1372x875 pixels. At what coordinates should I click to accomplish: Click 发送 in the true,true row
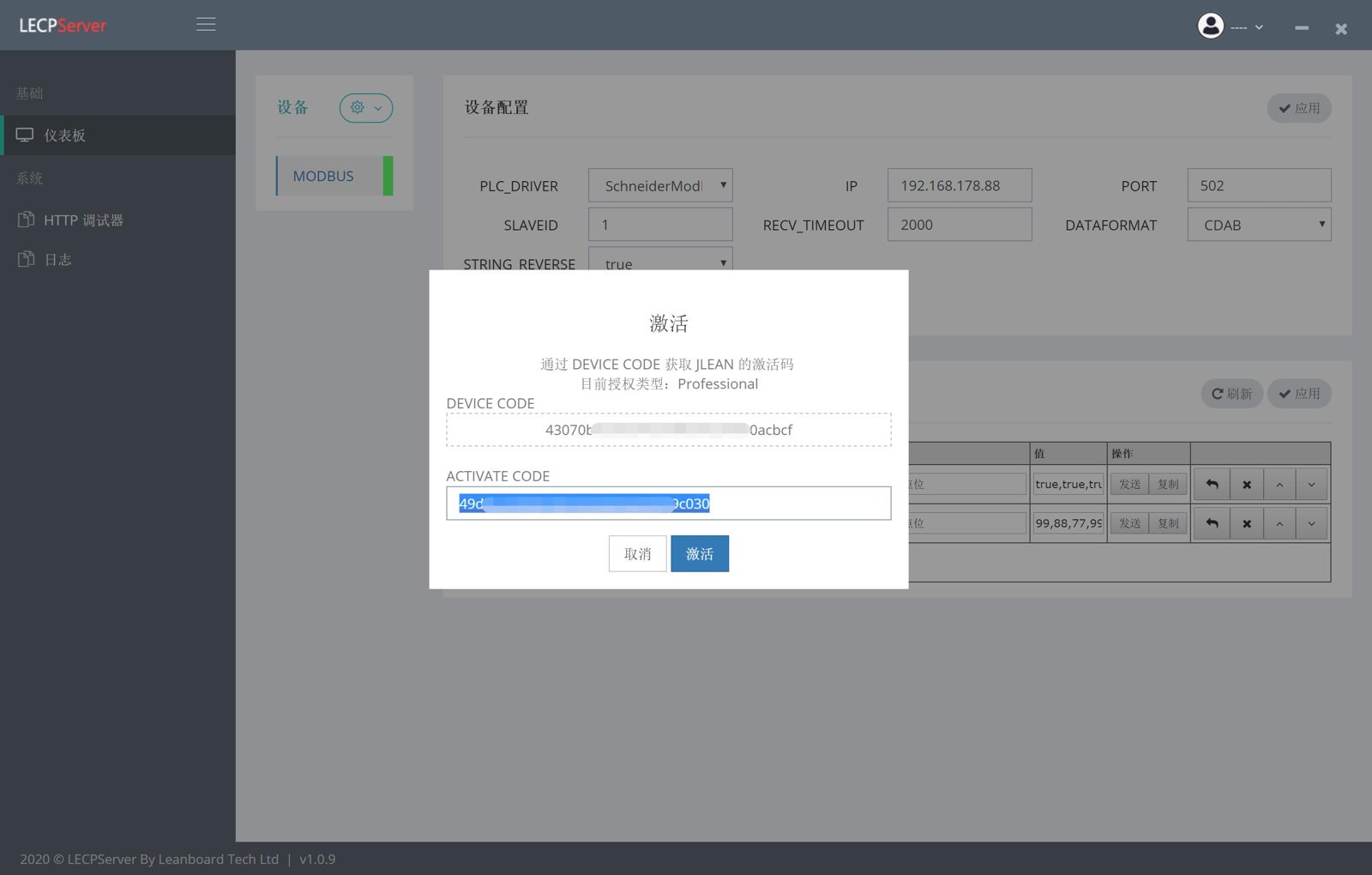click(1129, 485)
